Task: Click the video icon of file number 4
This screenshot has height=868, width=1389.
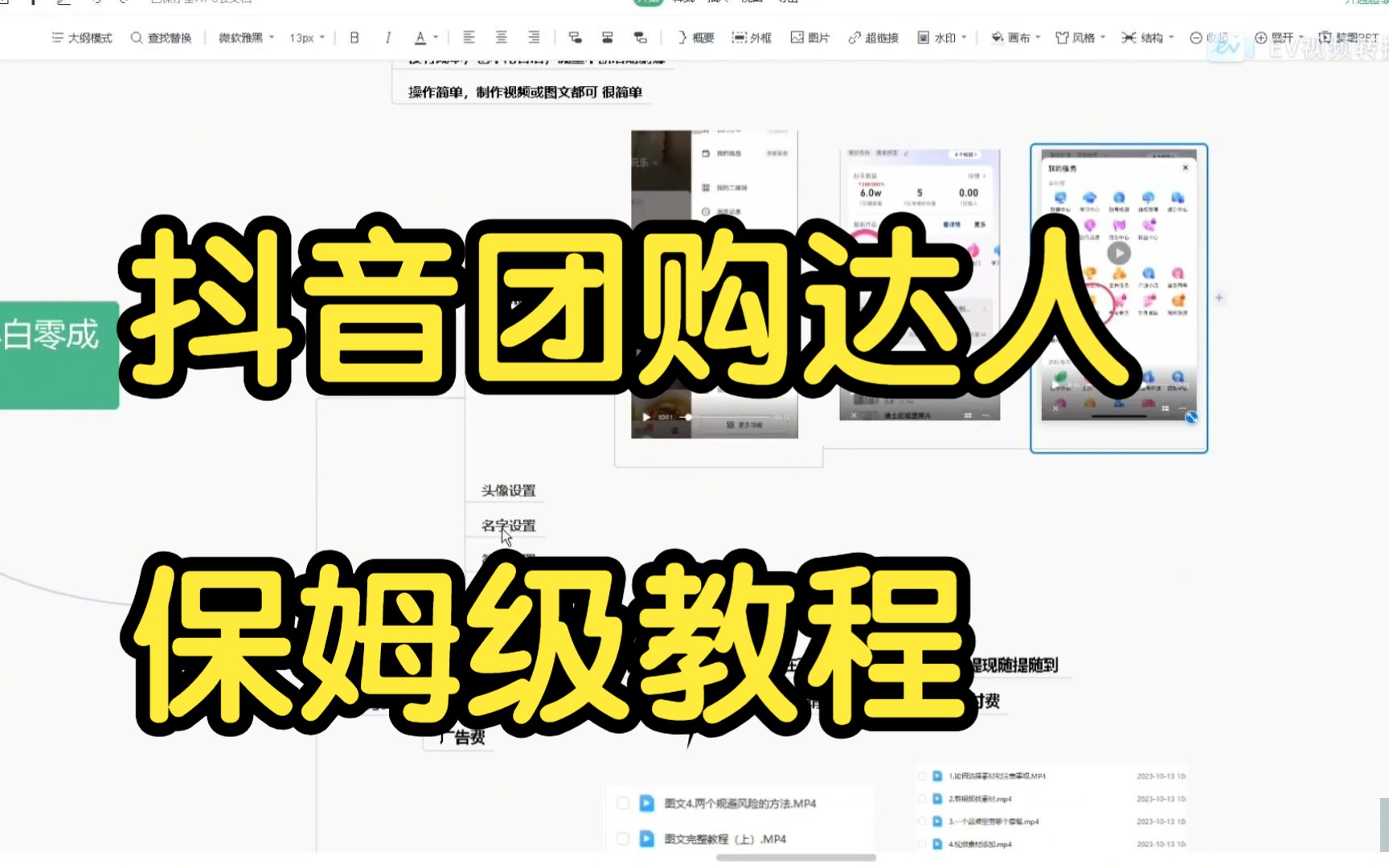Action: [937, 844]
